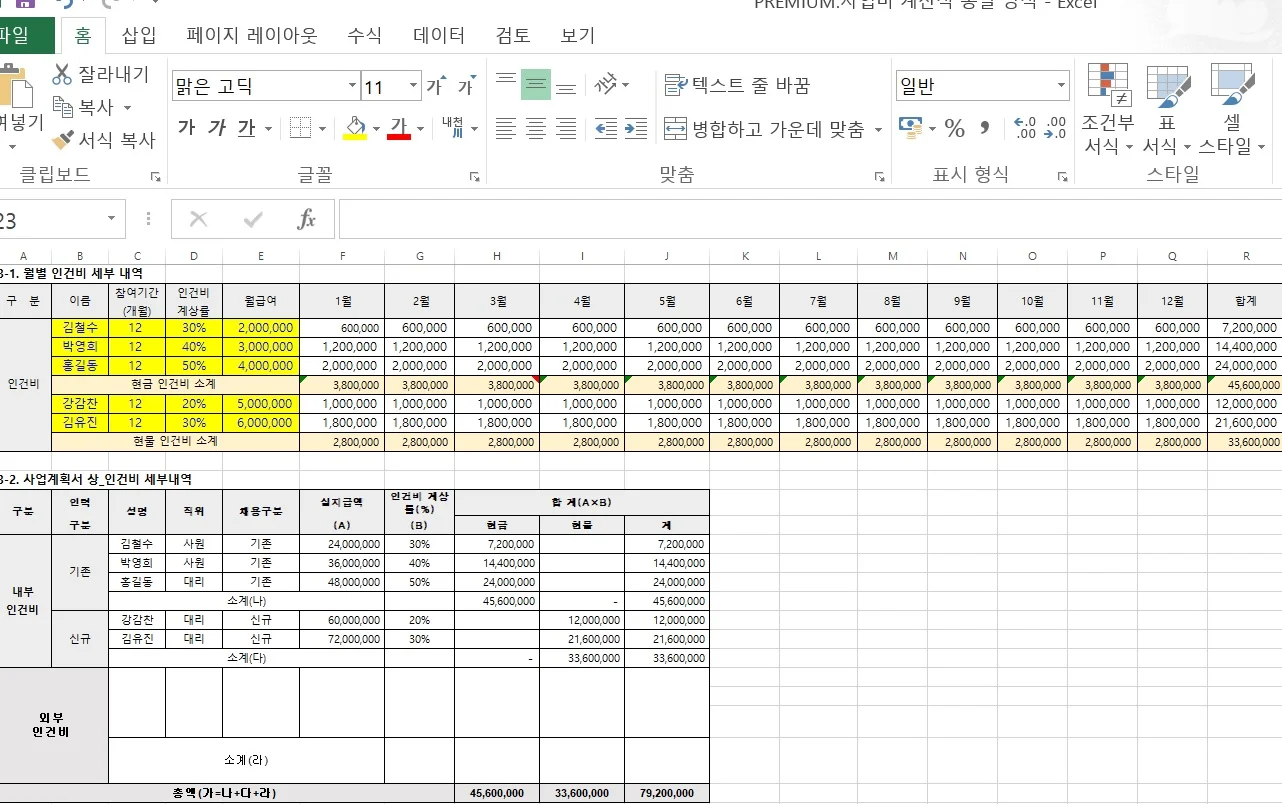This screenshot has height=804, width=1282.
Task: Switch to the 검토 tab
Action: click(x=513, y=35)
